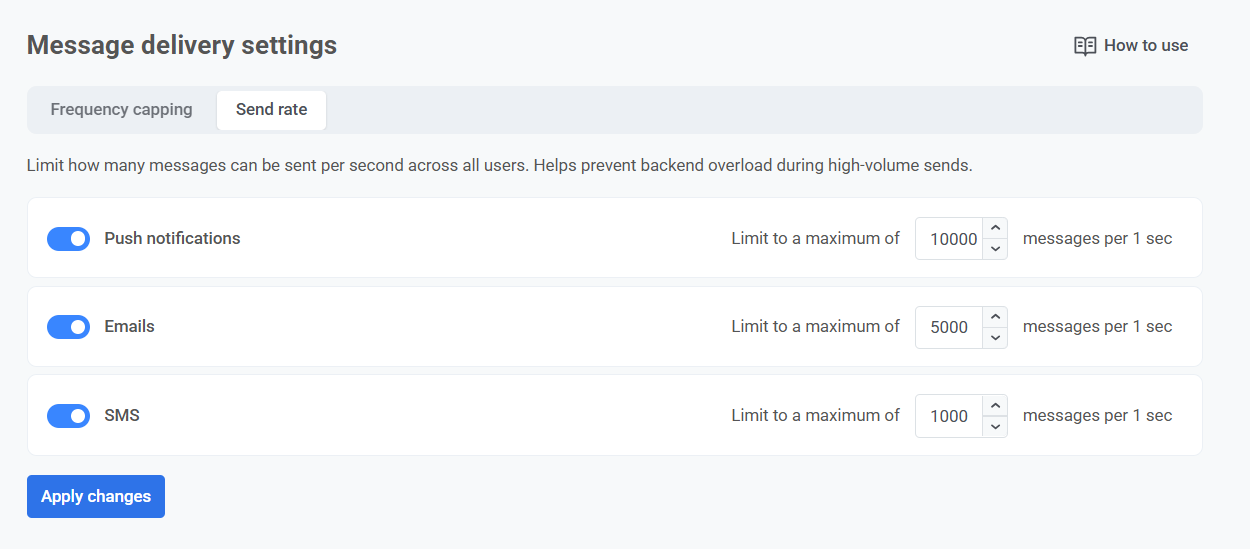Decrease the Push notifications limit with down arrow
Screen dimensions: 1250x549
[x=995, y=249]
